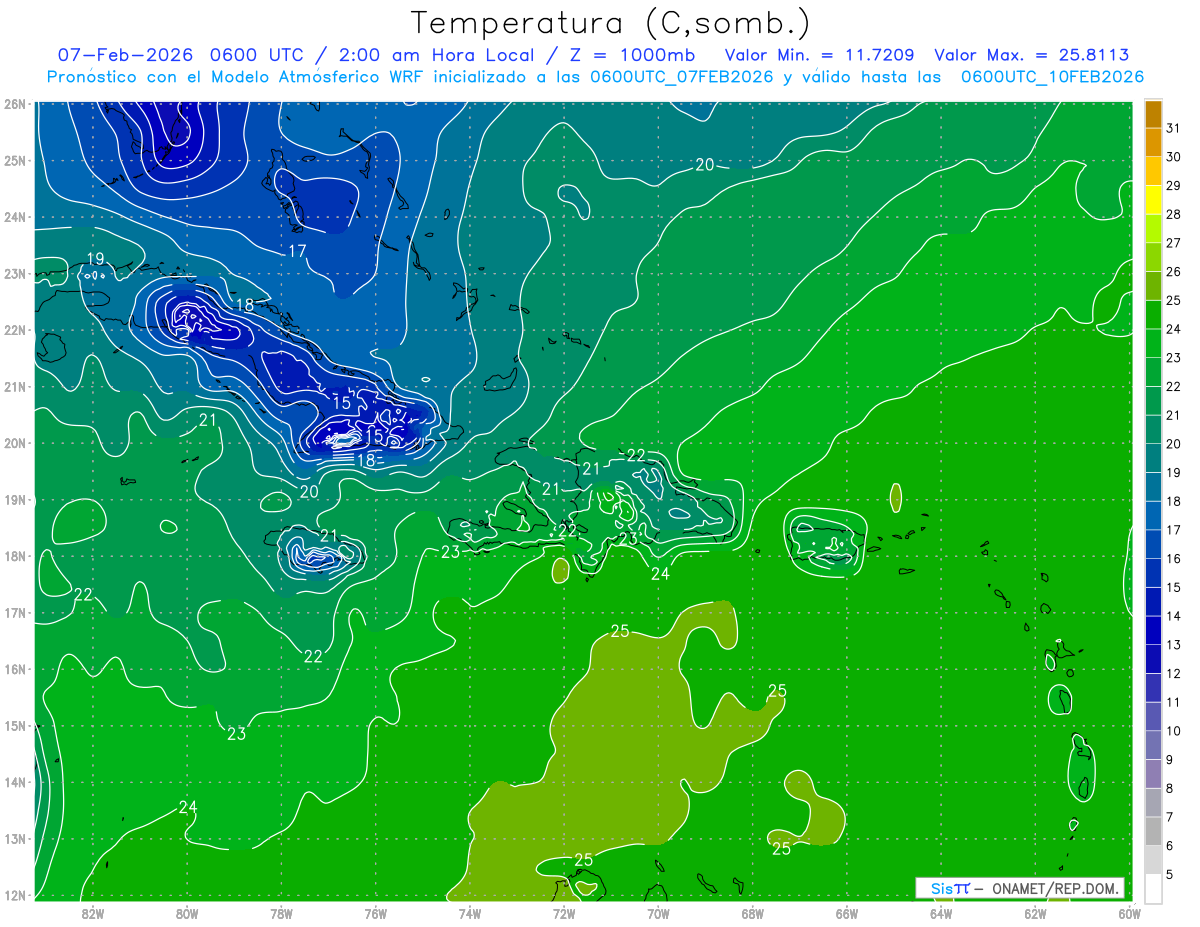Click the title "Temperatura (C,somb.)"
The height and width of the screenshot is (927, 1200).
click(611, 23)
